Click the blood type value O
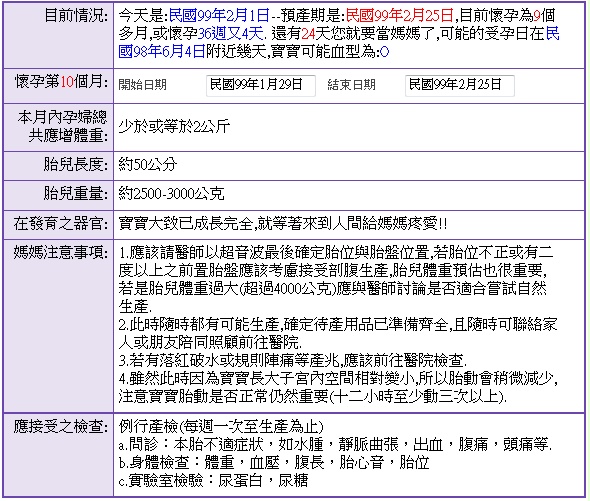The image size is (590, 501). 384,52
